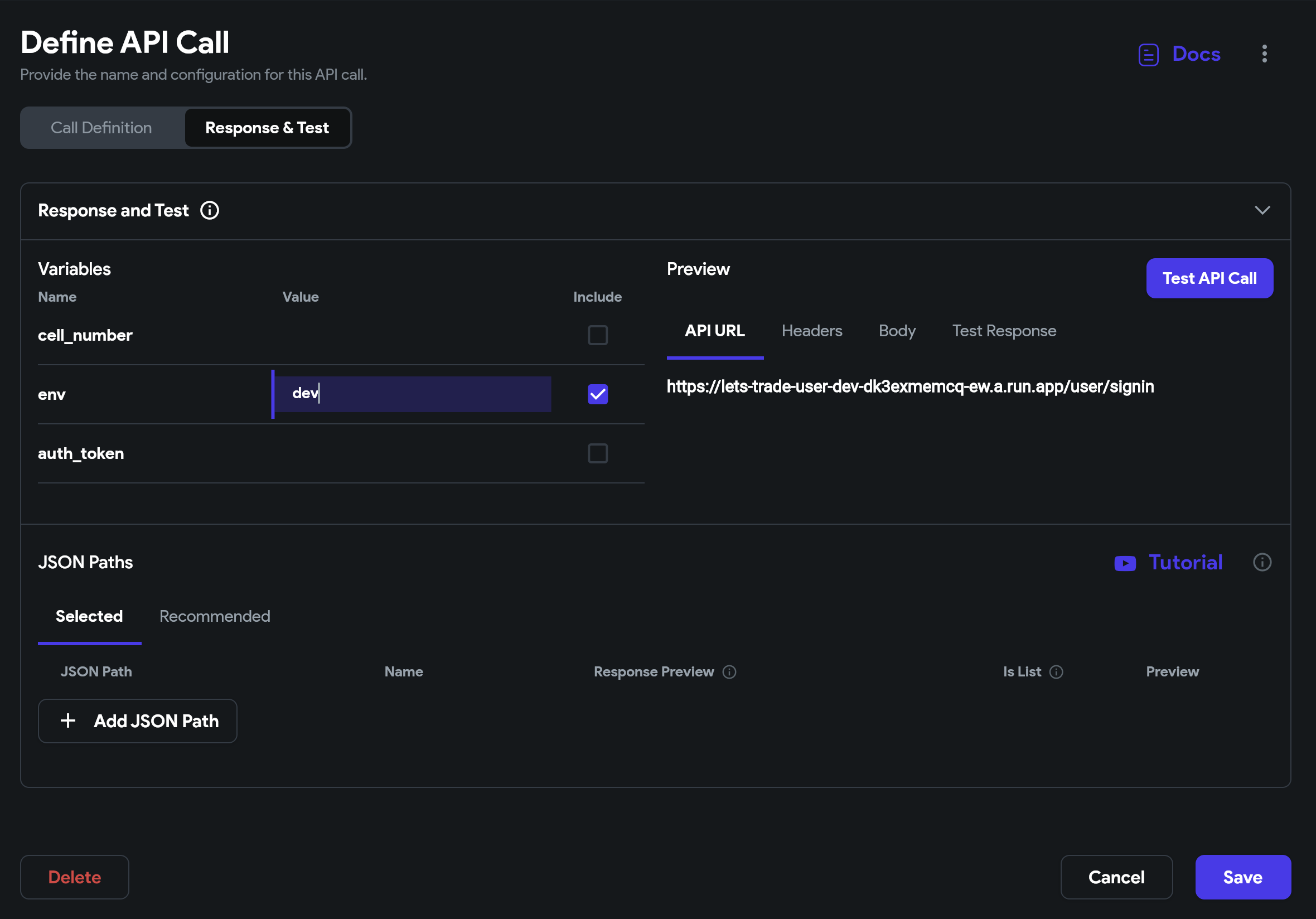The image size is (1316, 919).
Task: Click the plus icon on Add JSON Path
Action: point(67,720)
